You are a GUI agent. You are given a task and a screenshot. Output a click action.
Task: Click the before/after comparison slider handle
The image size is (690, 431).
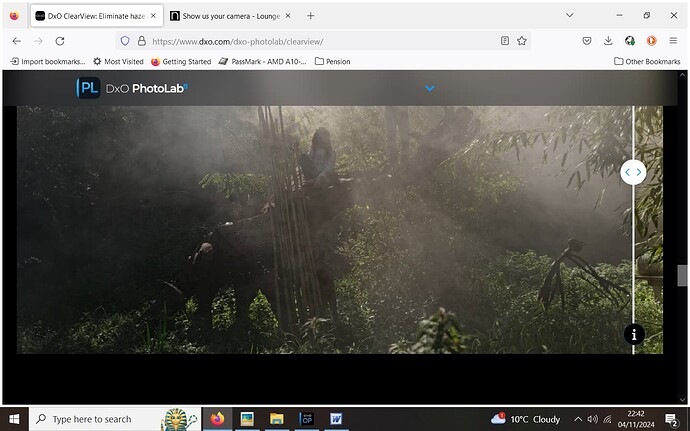point(633,172)
